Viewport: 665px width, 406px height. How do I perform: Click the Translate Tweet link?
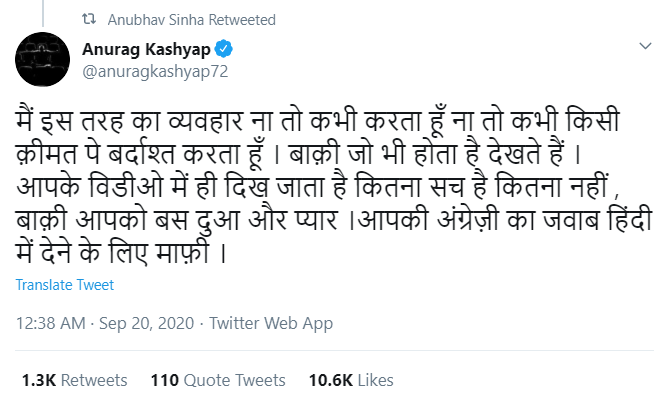click(65, 285)
